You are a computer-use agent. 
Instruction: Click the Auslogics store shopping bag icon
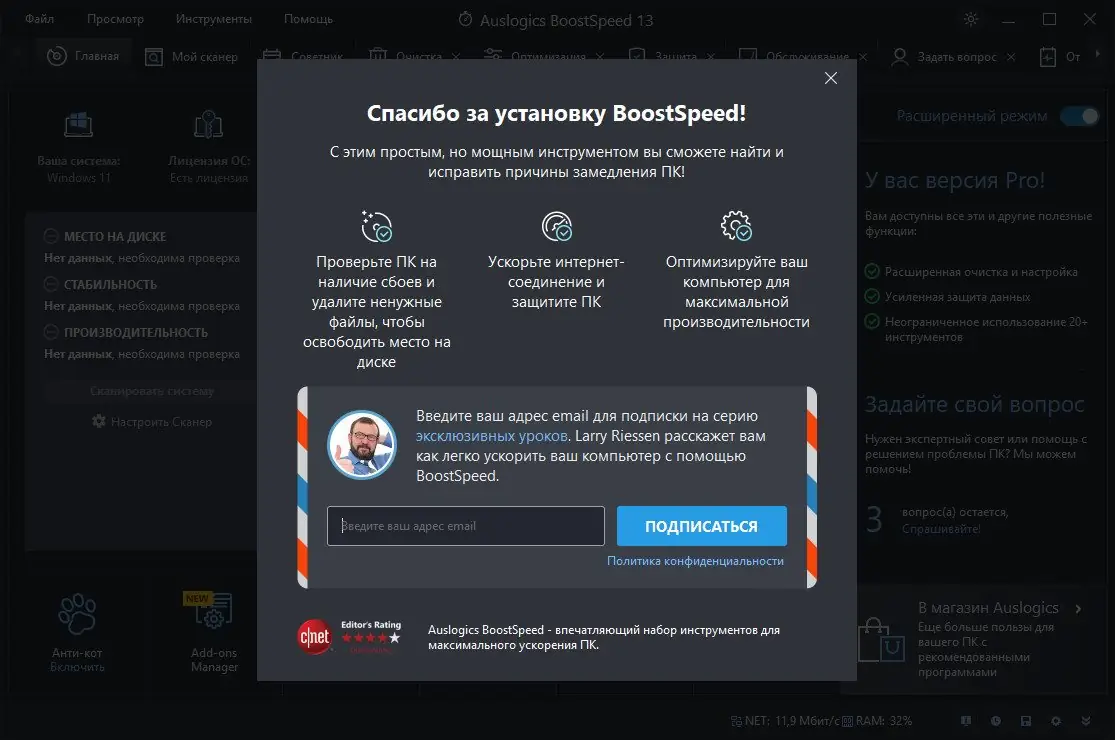pyautogui.click(x=882, y=640)
